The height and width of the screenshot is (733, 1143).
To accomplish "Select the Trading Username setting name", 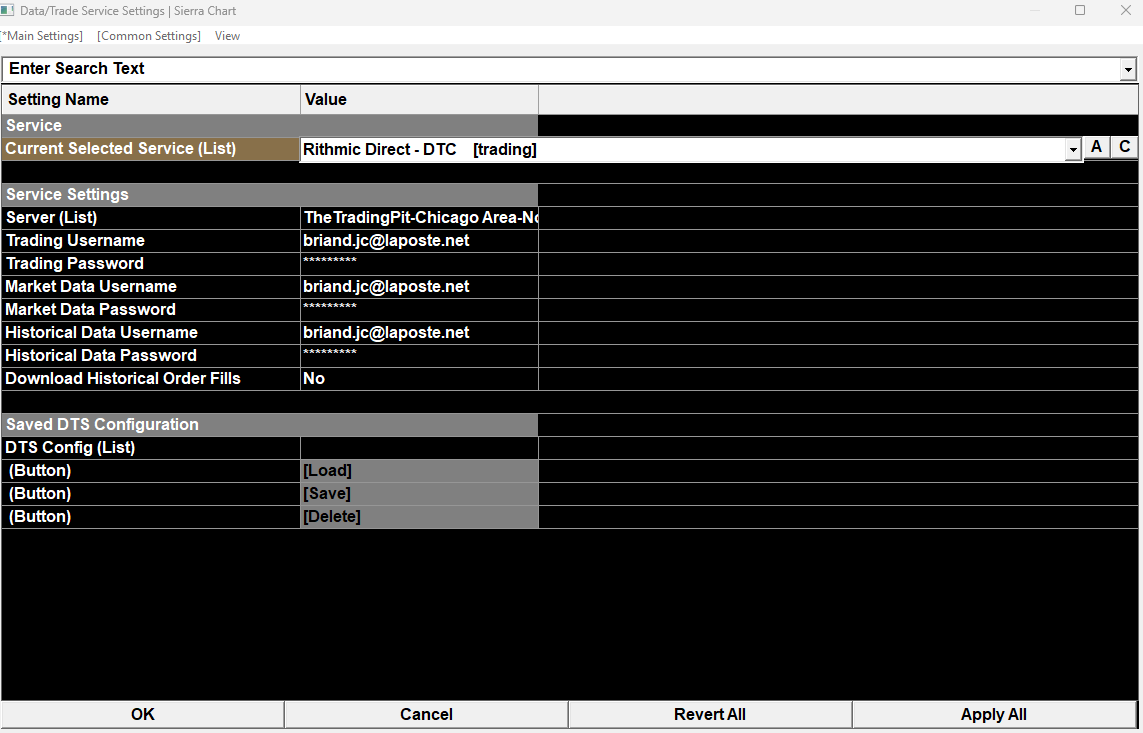I will click(x=151, y=240).
